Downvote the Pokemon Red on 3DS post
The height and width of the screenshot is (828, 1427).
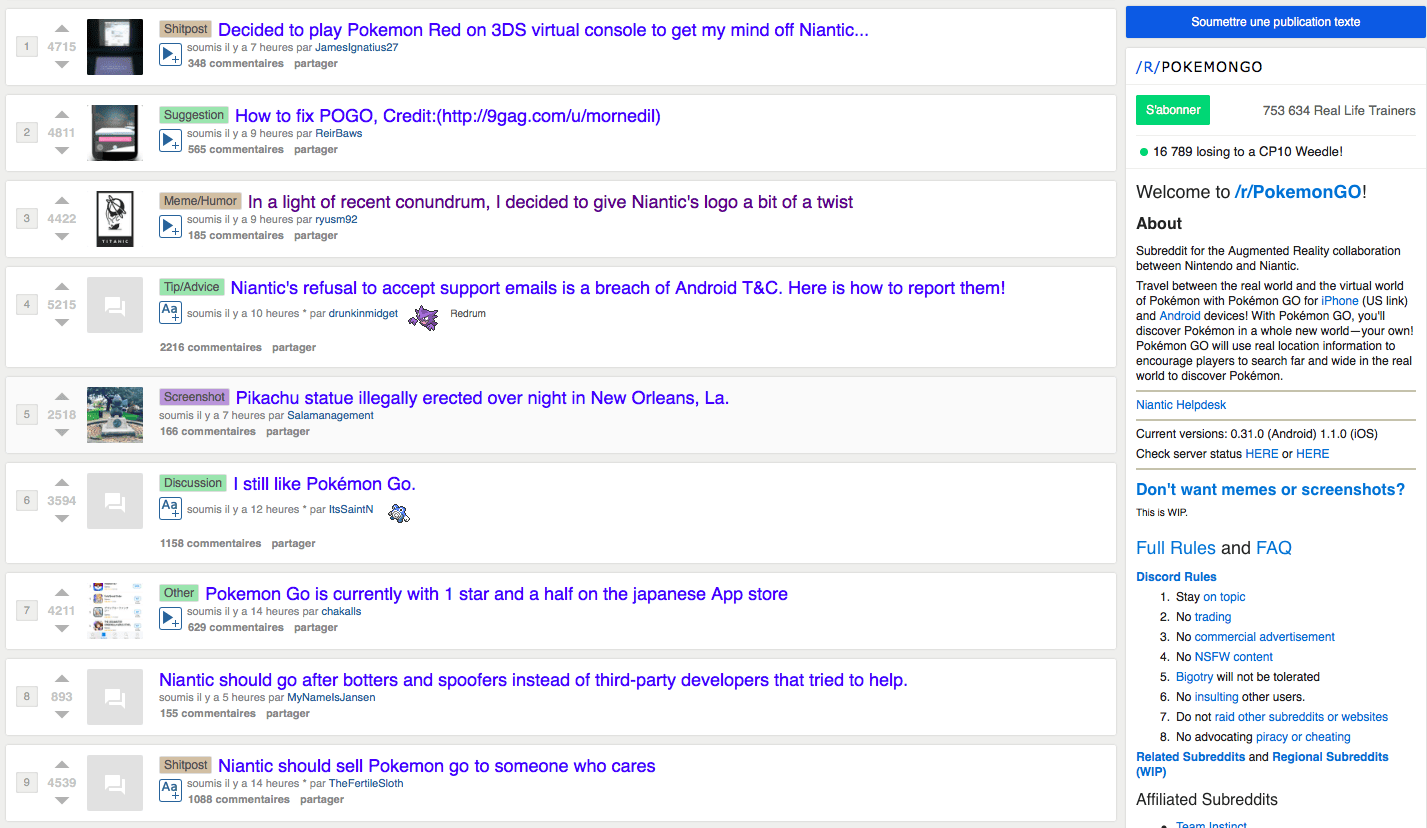point(62,64)
